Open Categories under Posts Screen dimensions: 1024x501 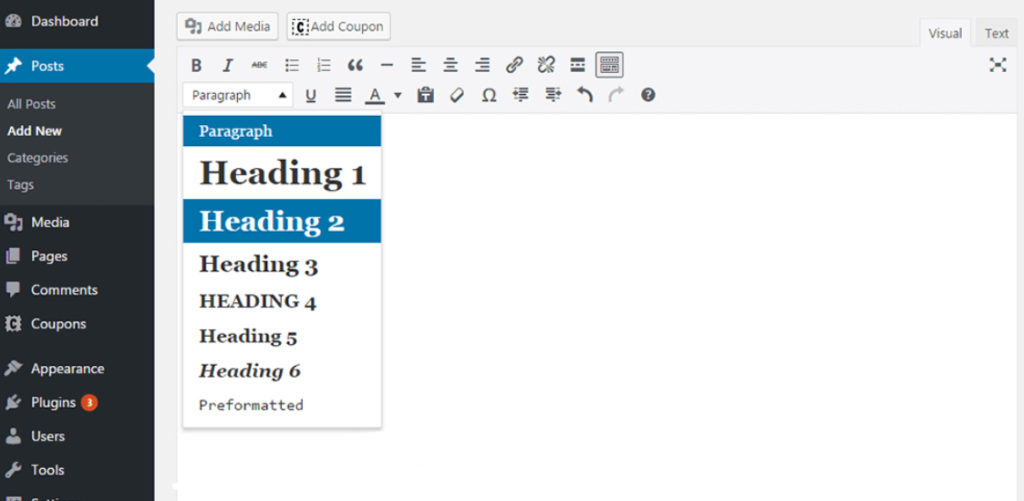pyautogui.click(x=38, y=157)
